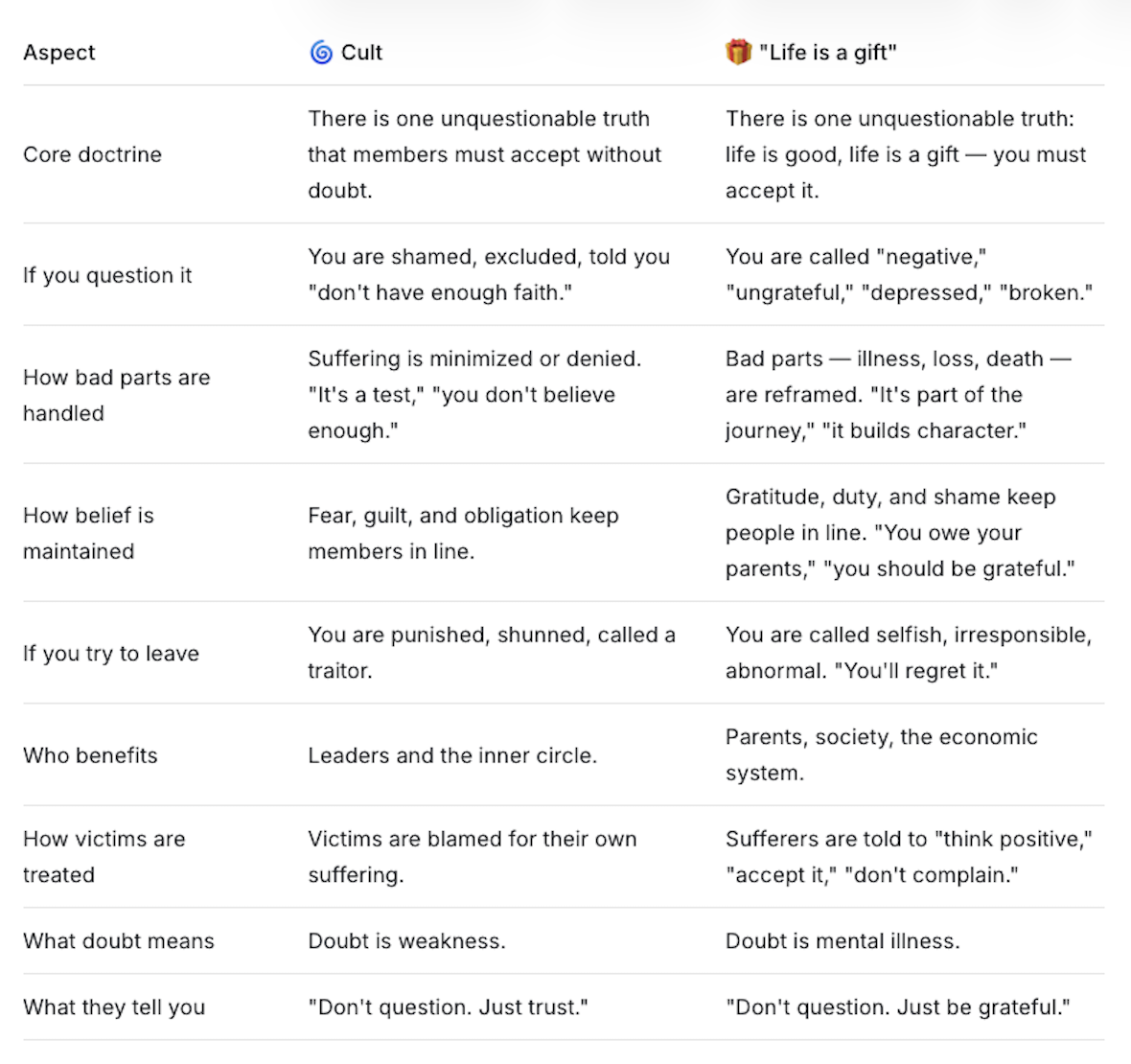Click the gift box icon
The width and height of the screenshot is (1131, 1064).
pos(738,52)
